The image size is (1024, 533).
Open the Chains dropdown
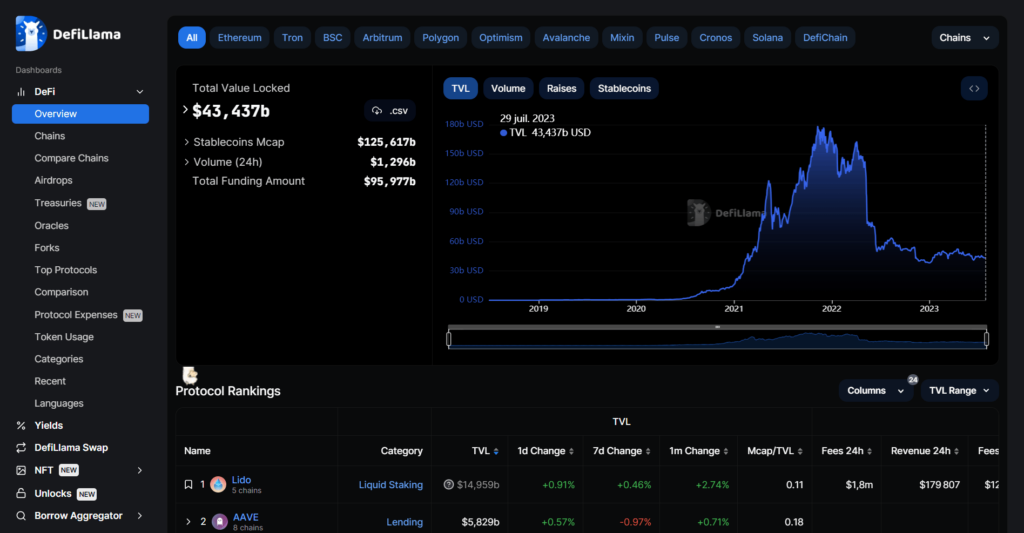(x=965, y=38)
